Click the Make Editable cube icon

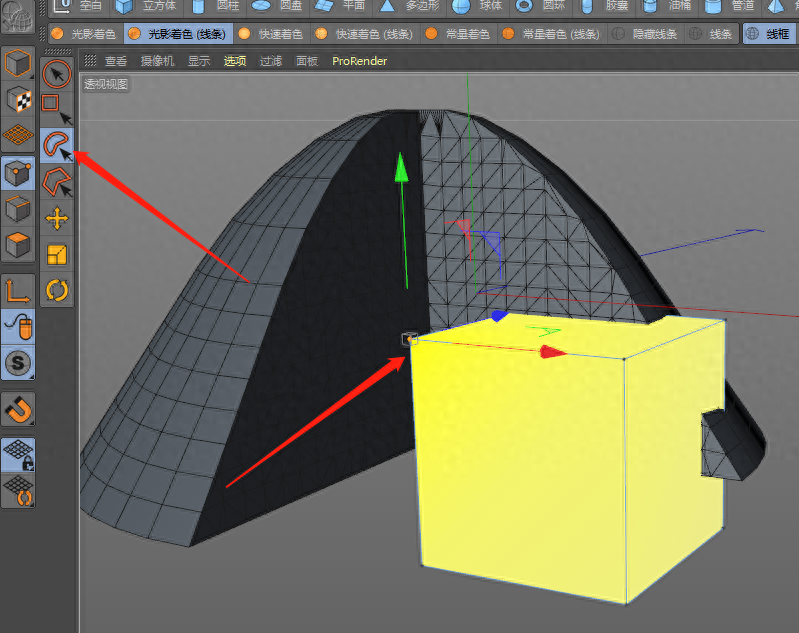click(18, 64)
